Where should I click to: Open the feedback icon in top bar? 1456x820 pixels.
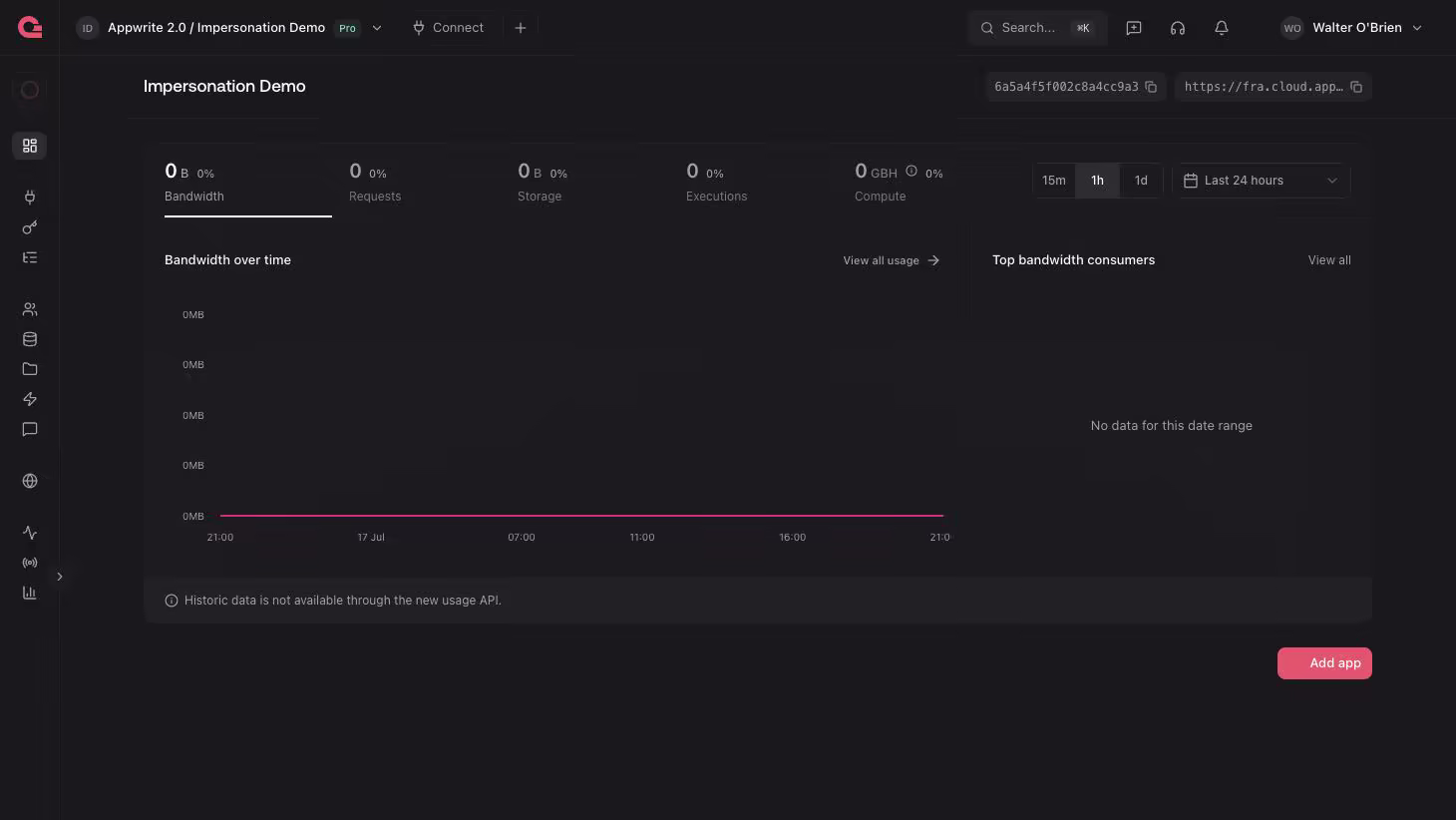click(x=1134, y=28)
